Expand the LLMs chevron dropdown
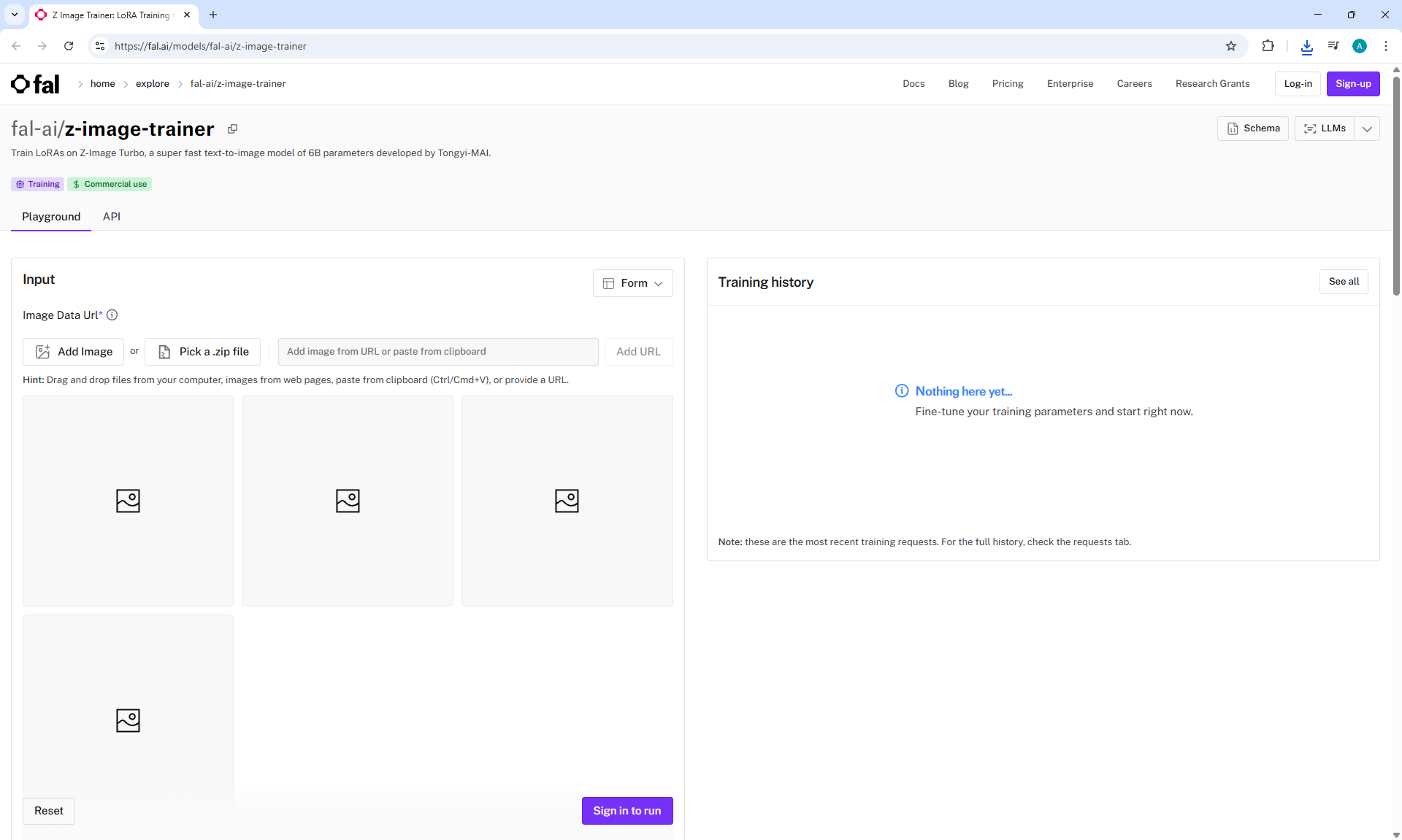This screenshot has height=840, width=1402. pyautogui.click(x=1367, y=128)
